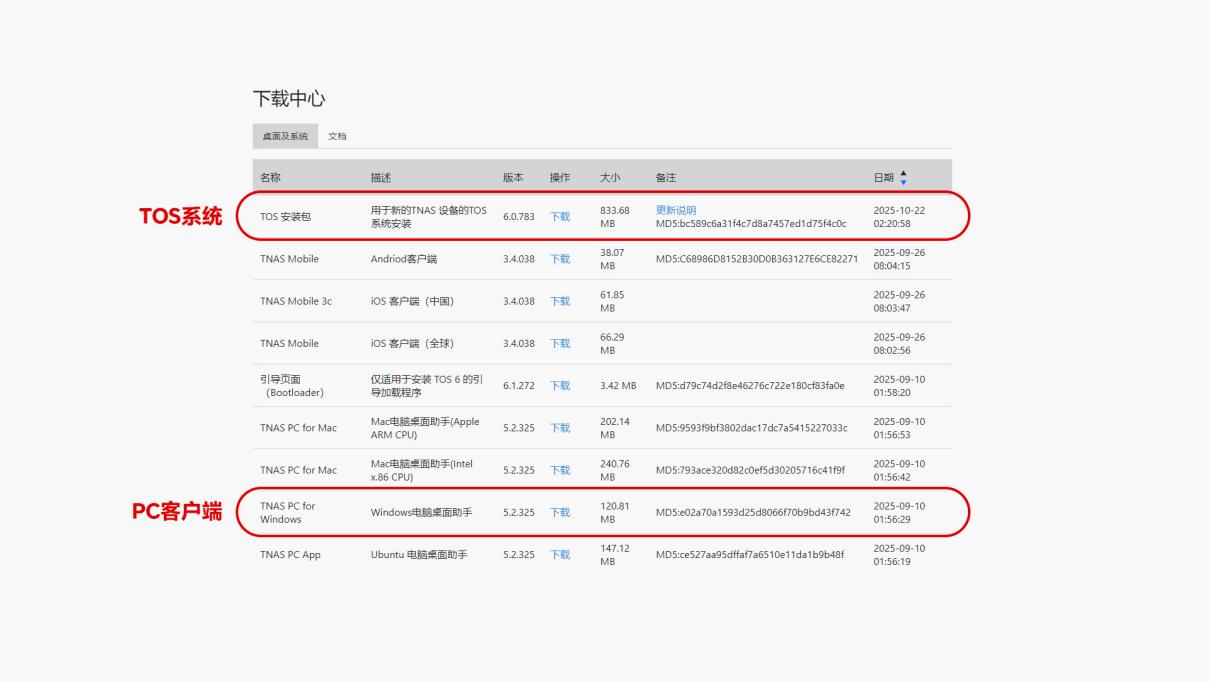This screenshot has height=681, width=1210.
Task: Open the 文档 tab
Action: (x=337, y=136)
